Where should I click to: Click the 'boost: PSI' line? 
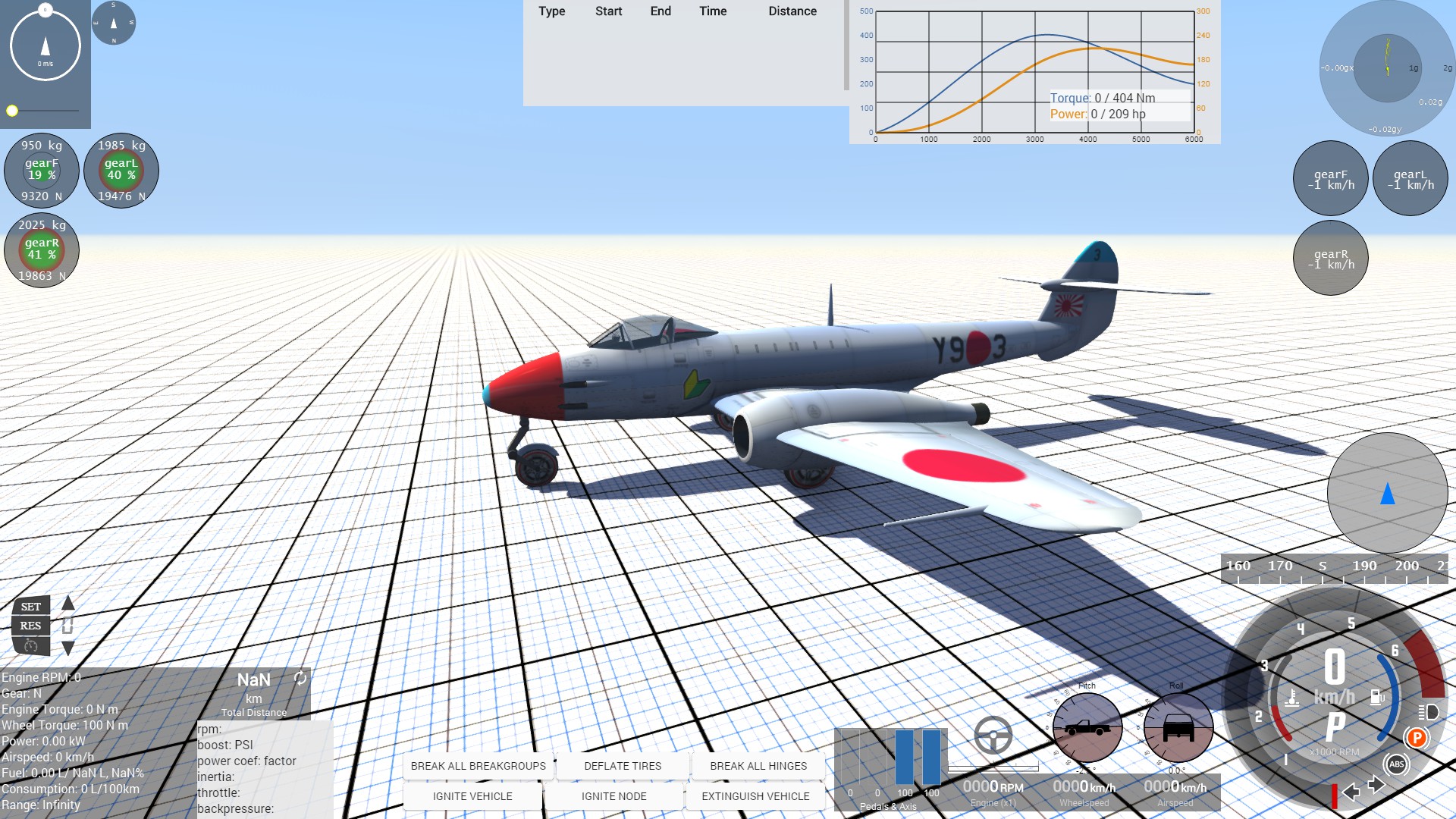click(225, 745)
